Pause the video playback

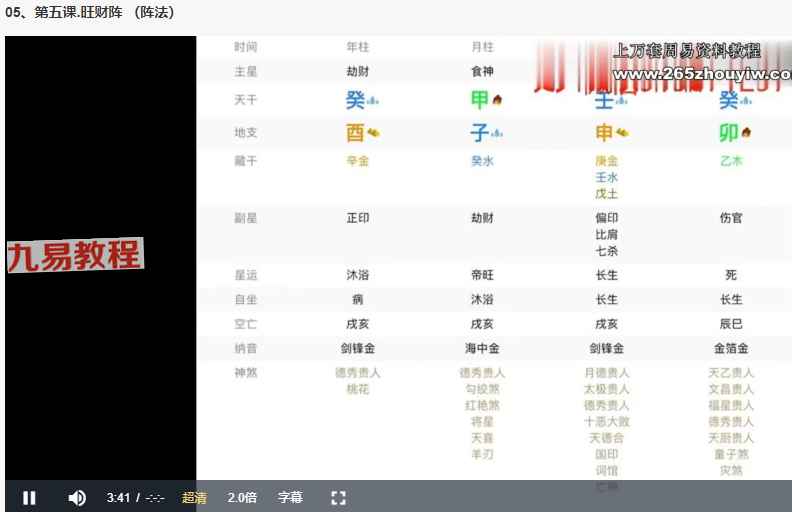pyautogui.click(x=29, y=497)
